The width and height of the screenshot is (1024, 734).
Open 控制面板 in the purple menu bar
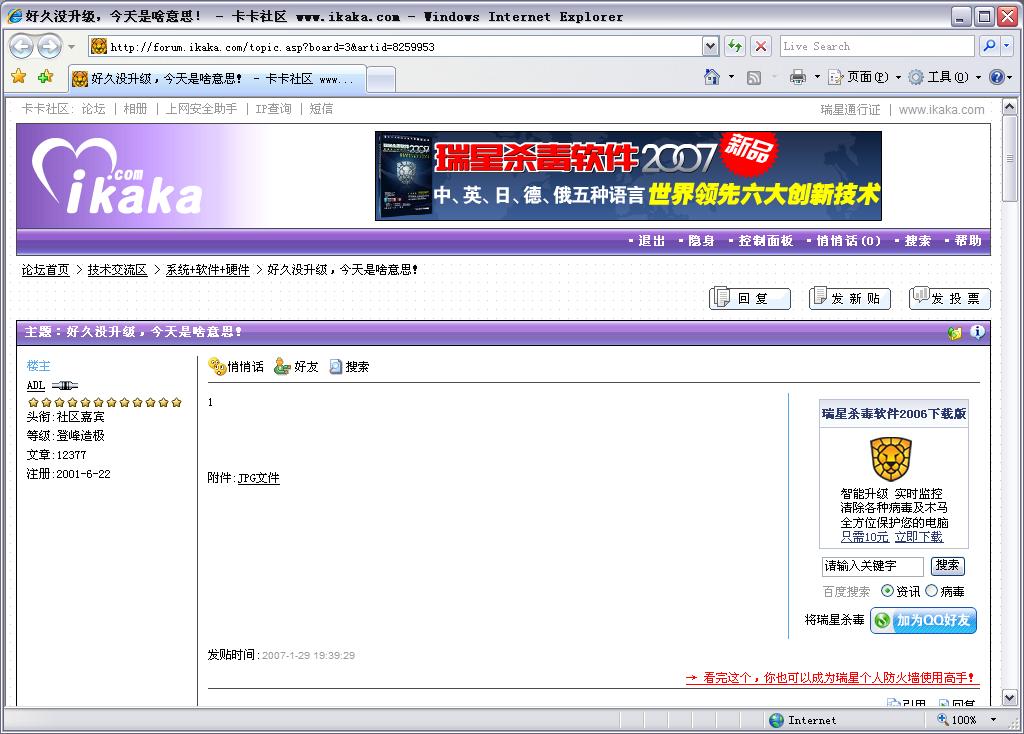(x=765, y=241)
